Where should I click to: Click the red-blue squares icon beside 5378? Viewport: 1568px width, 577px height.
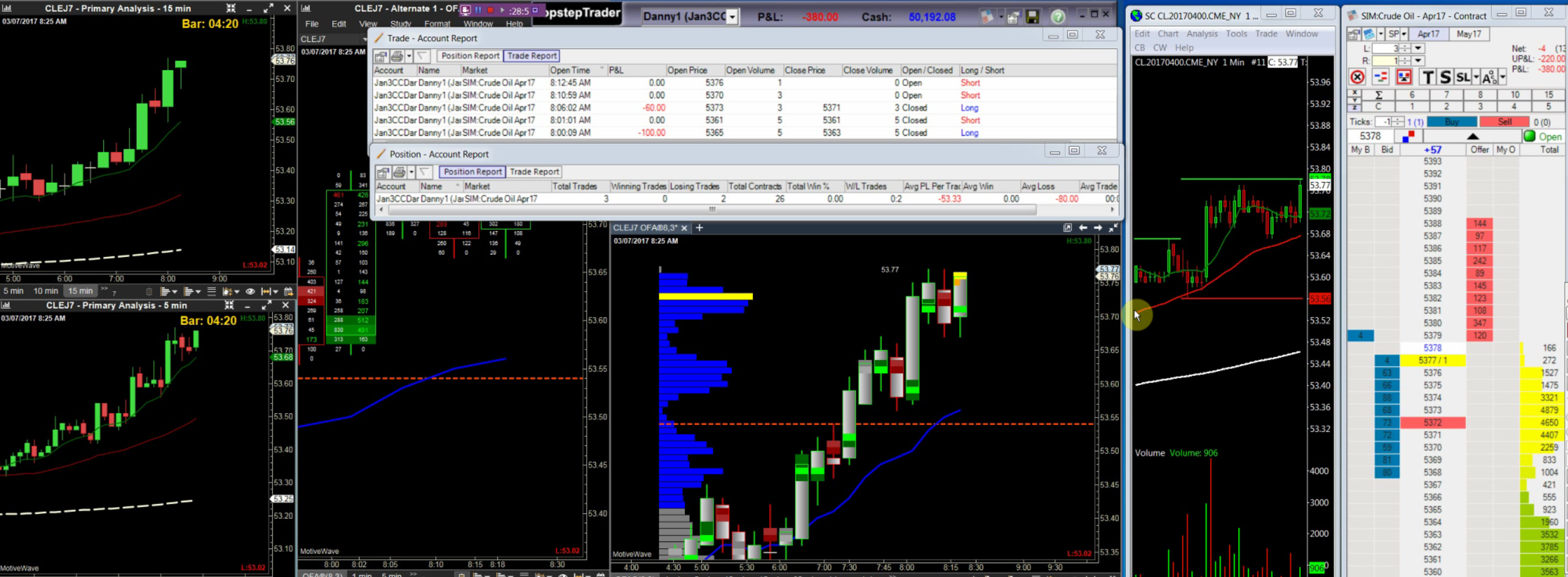(1409, 136)
